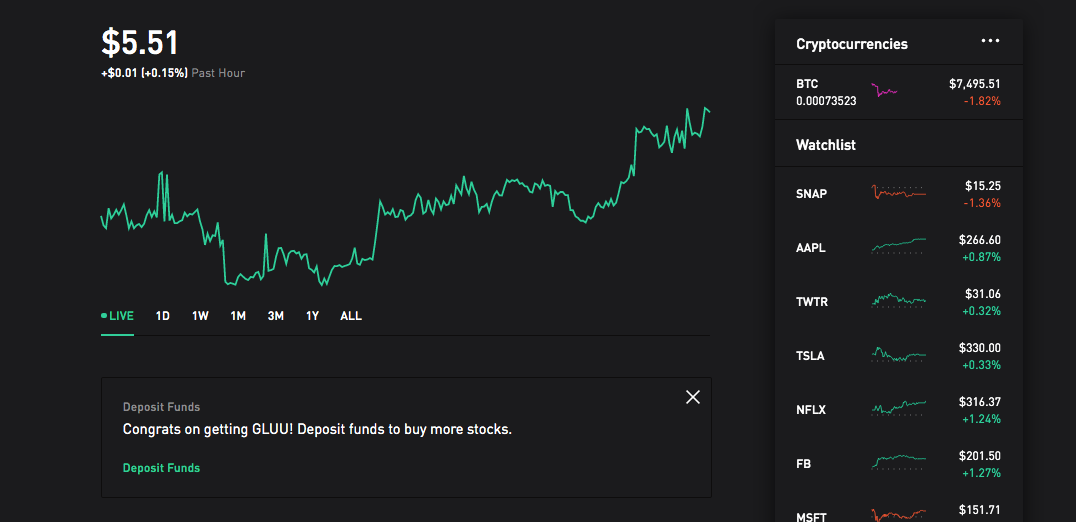Click the NFLX mini sparkline chart
Image resolution: width=1076 pixels, height=522 pixels.
(898, 407)
